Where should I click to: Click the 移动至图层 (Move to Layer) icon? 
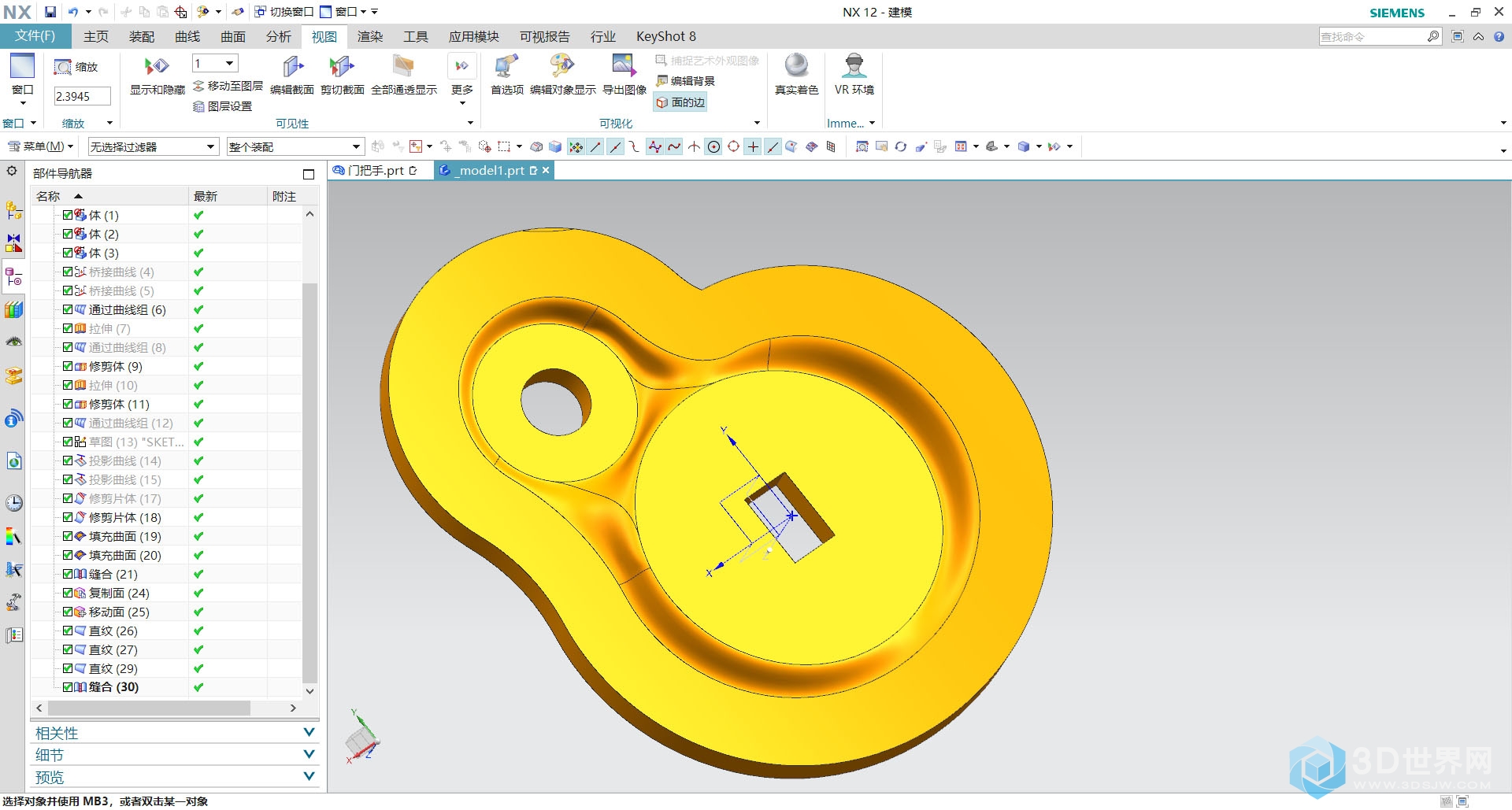coord(199,86)
